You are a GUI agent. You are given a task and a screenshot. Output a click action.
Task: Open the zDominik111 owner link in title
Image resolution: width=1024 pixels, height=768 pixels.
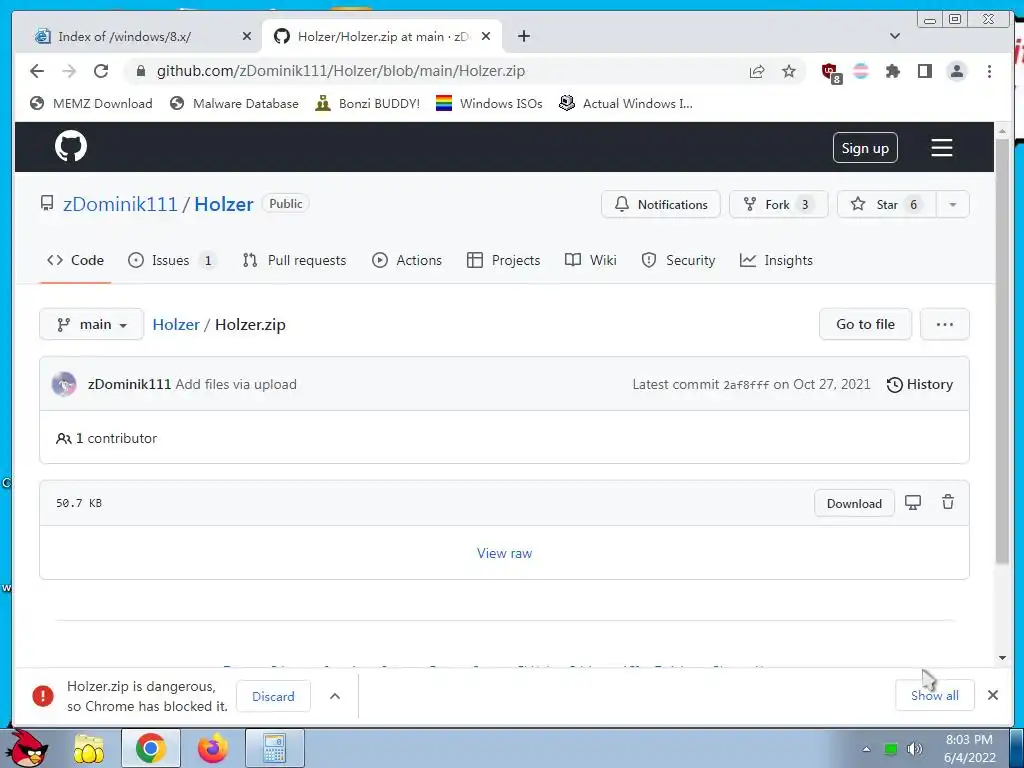(120, 204)
